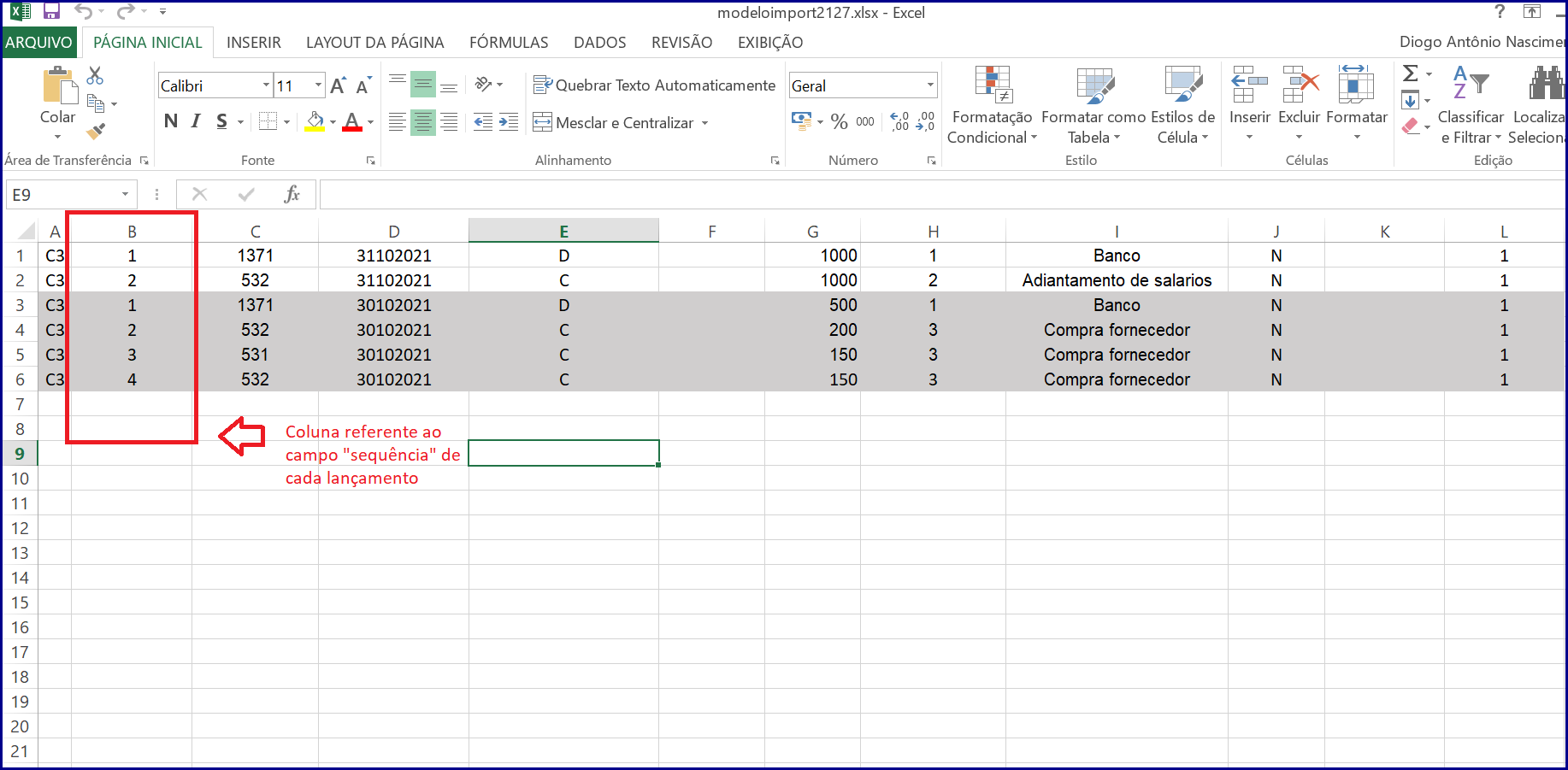Click the red font color A
Screen dimensions: 1568x770
pos(351,121)
